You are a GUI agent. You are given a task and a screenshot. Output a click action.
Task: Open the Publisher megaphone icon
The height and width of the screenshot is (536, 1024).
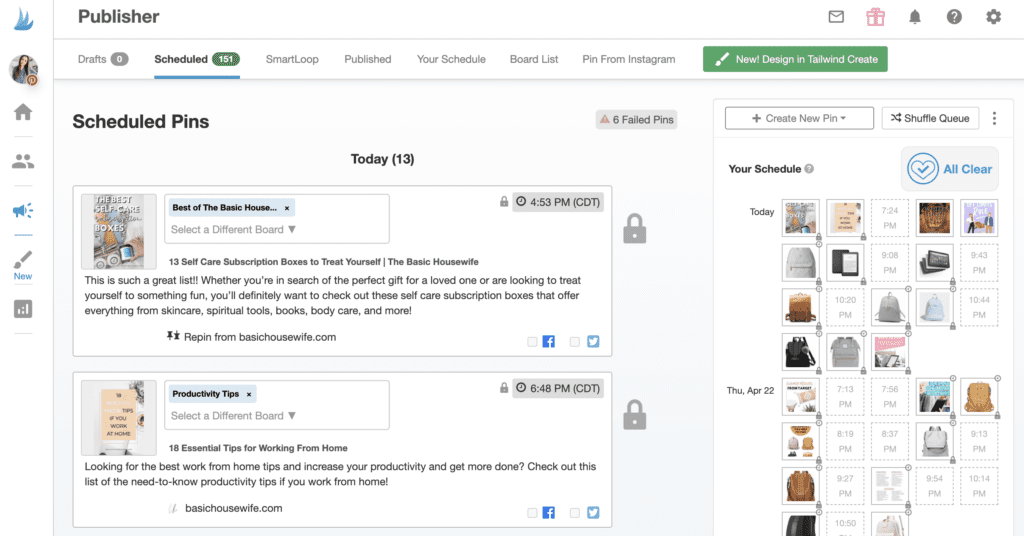click(x=23, y=210)
